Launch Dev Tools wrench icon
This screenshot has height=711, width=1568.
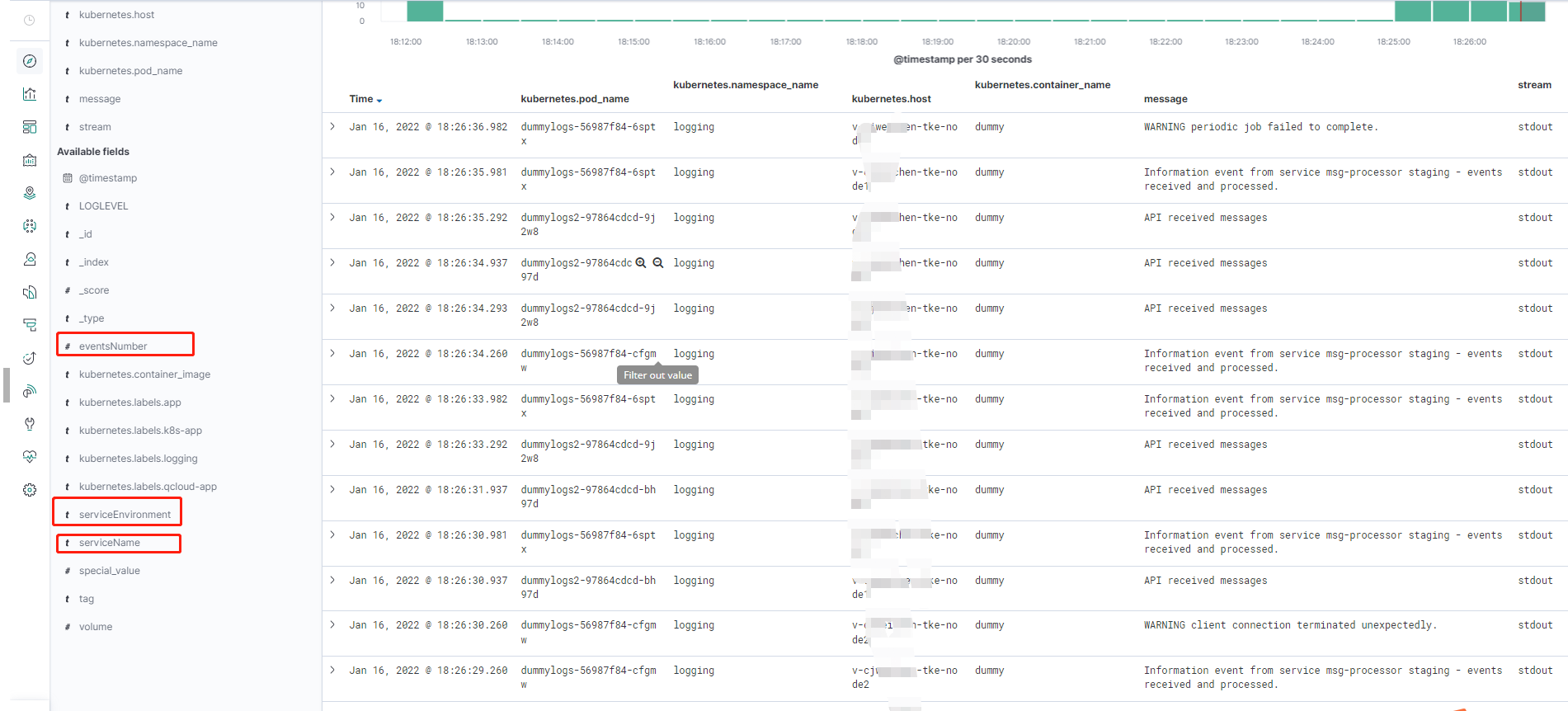pyautogui.click(x=30, y=424)
